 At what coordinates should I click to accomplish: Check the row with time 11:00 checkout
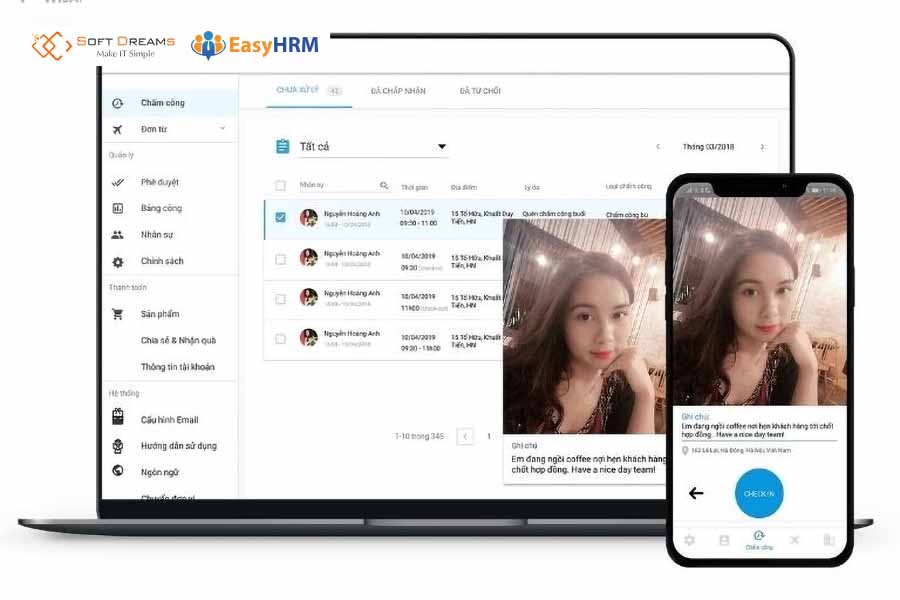pyautogui.click(x=280, y=299)
